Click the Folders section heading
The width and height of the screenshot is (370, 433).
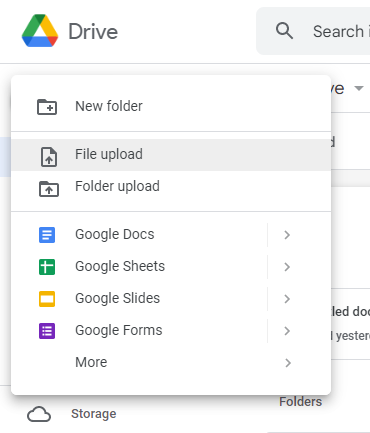coord(300,402)
